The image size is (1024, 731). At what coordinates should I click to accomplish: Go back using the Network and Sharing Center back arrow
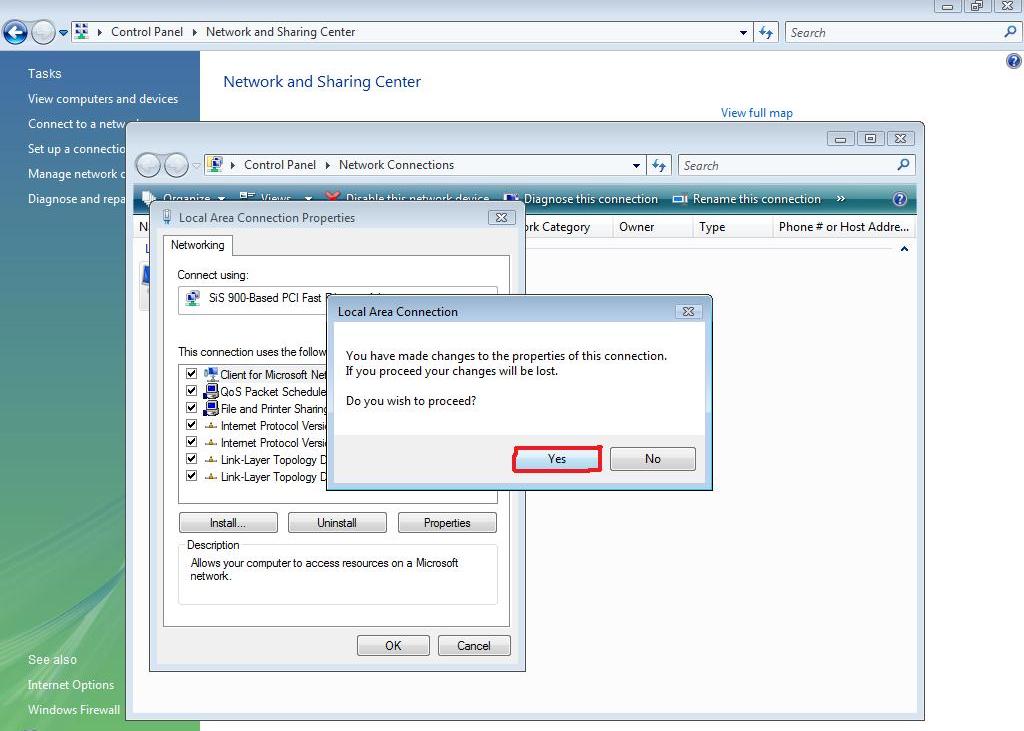tap(15, 32)
